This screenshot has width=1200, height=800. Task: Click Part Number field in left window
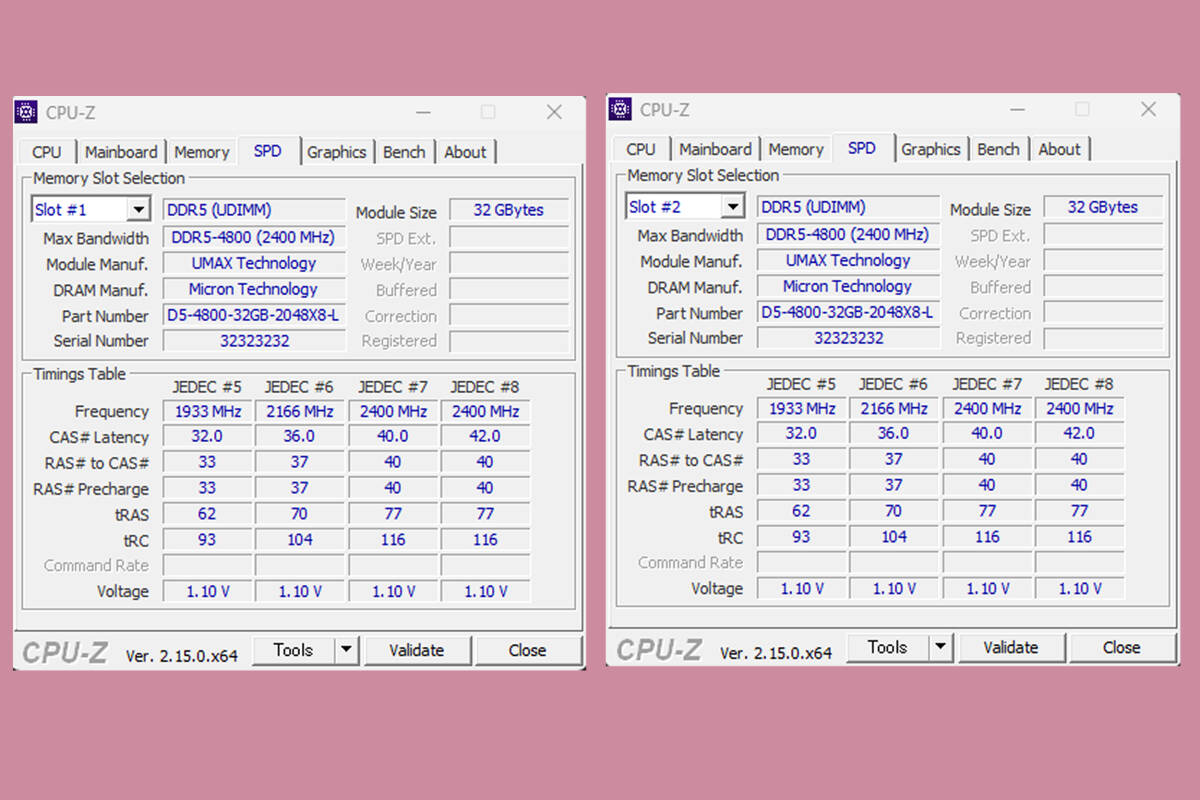click(254, 315)
